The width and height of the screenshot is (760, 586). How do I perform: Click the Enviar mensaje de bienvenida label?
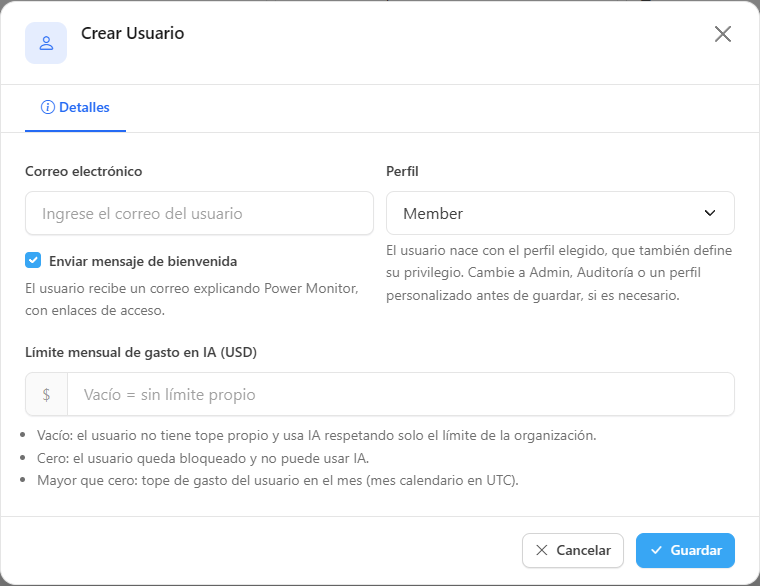(x=143, y=261)
